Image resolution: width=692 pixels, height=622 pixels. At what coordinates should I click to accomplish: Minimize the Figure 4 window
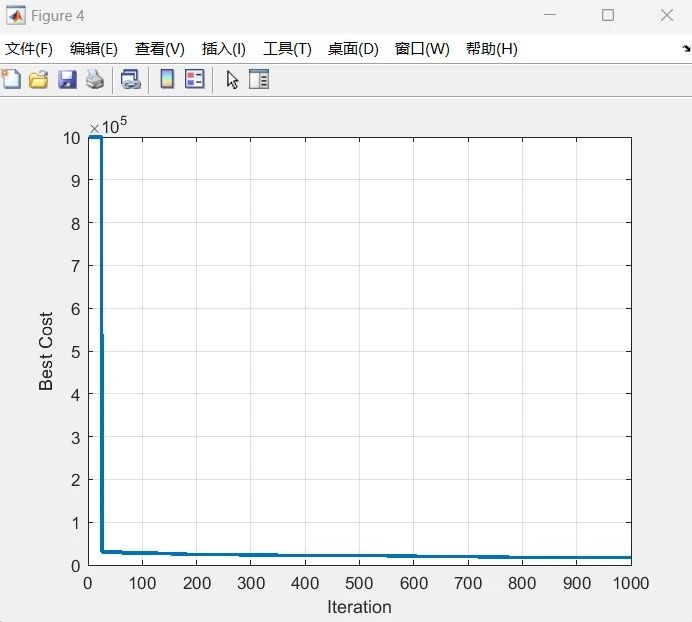[550, 15]
